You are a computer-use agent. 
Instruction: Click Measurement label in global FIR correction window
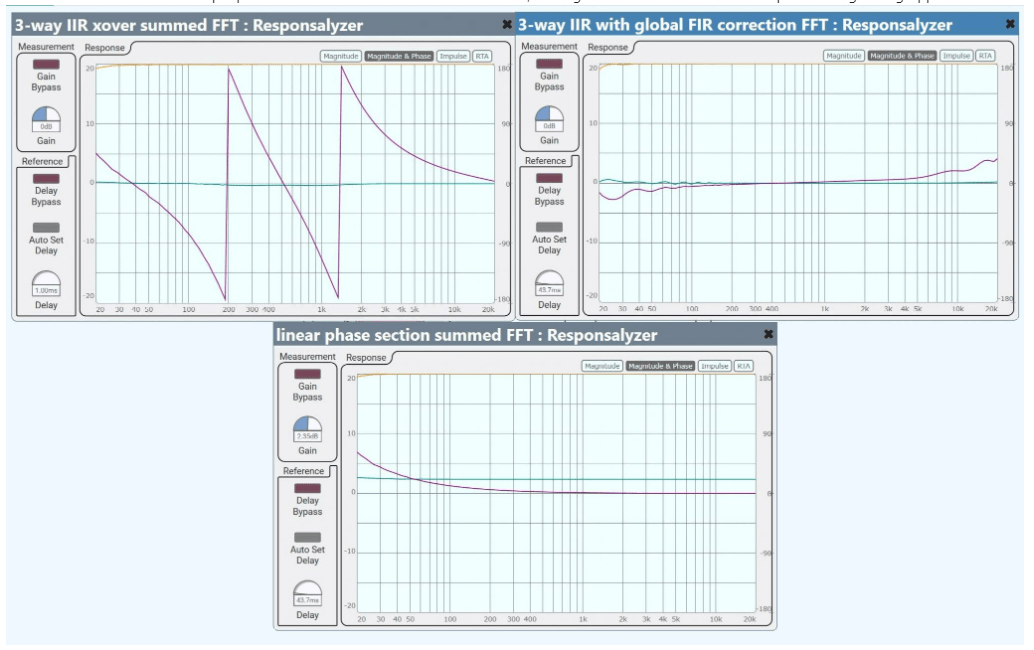549,46
